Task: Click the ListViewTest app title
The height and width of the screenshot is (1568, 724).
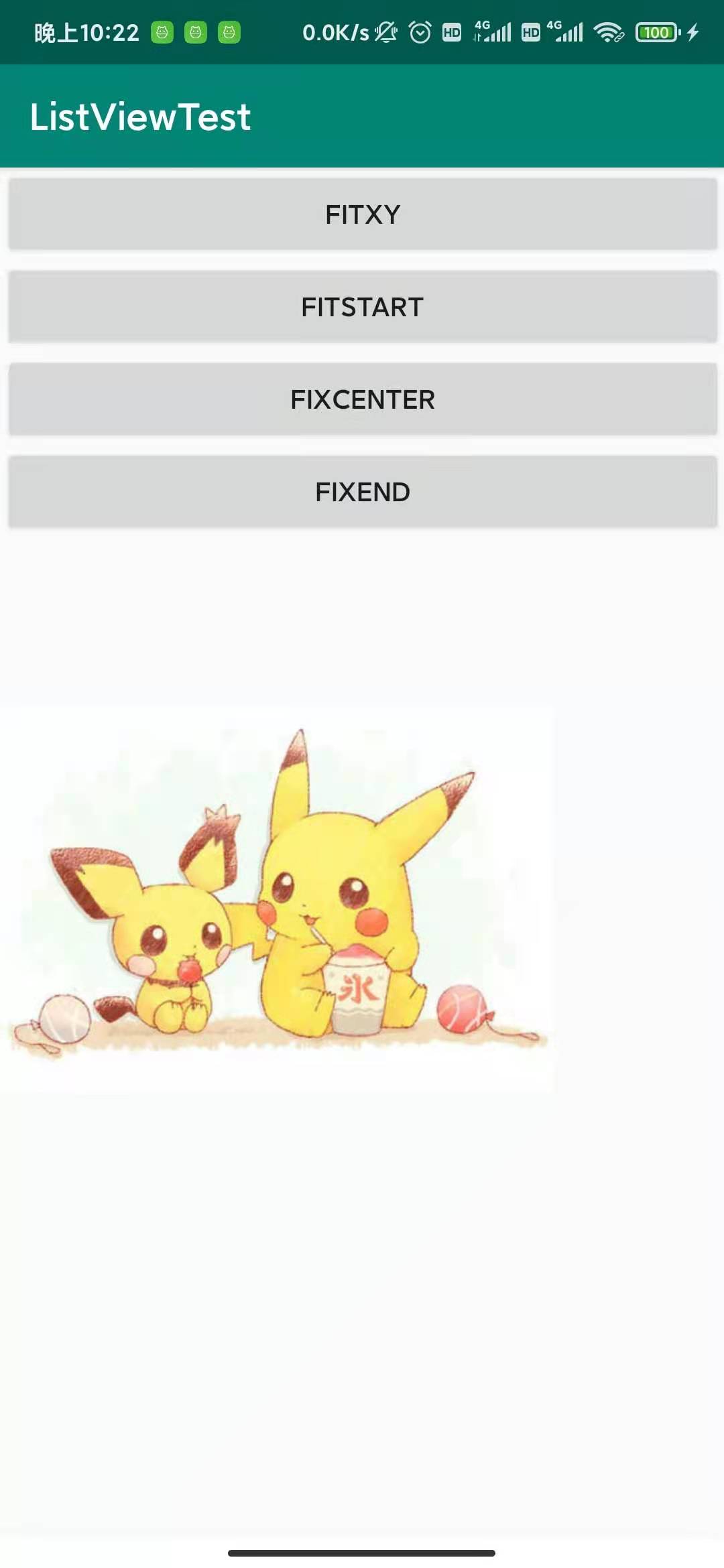Action: (x=140, y=117)
